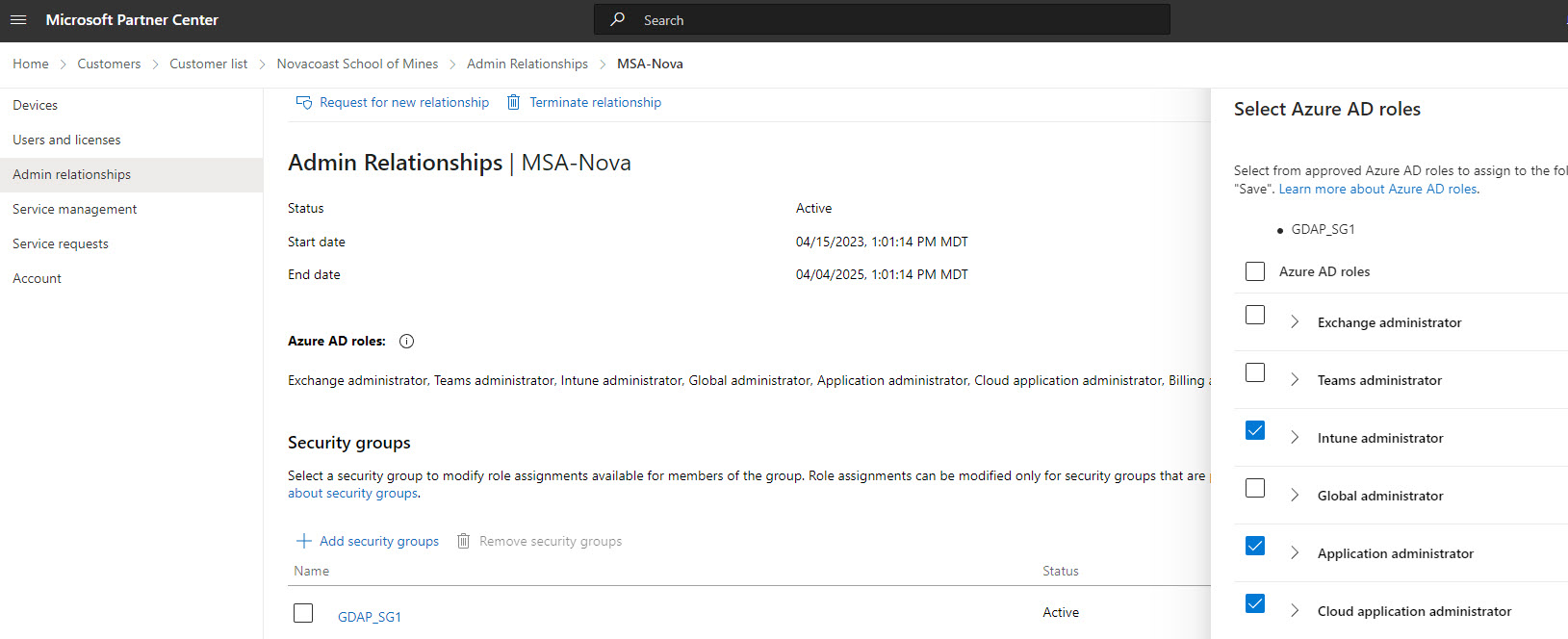Click the Terminate relationship trash icon
The width and height of the screenshot is (1568, 639).
[514, 102]
